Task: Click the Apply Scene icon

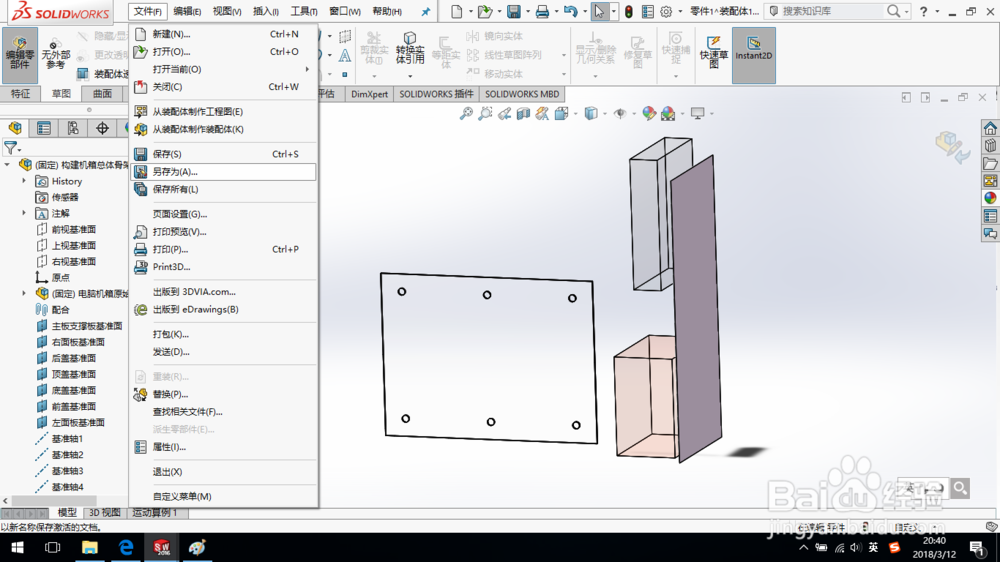Action: (x=668, y=114)
